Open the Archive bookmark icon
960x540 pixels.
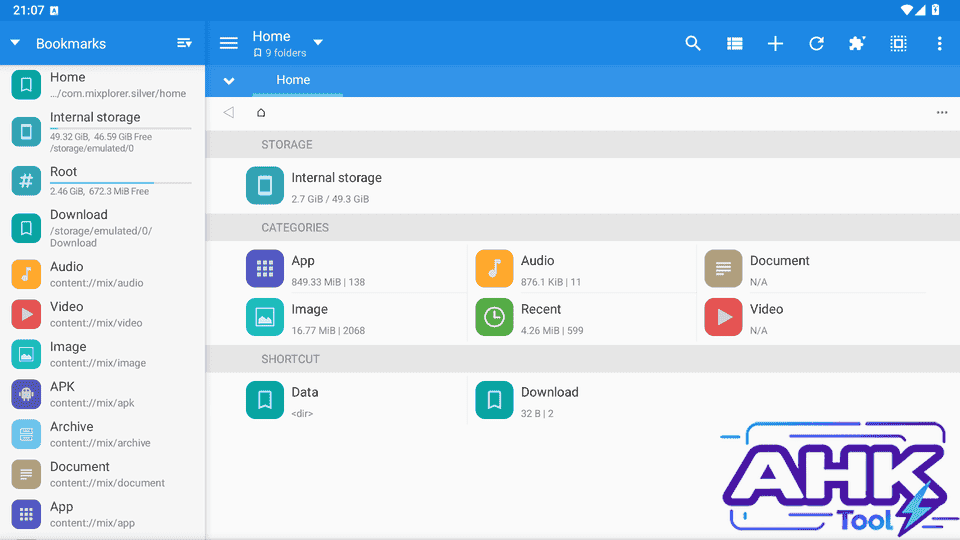coord(26,434)
